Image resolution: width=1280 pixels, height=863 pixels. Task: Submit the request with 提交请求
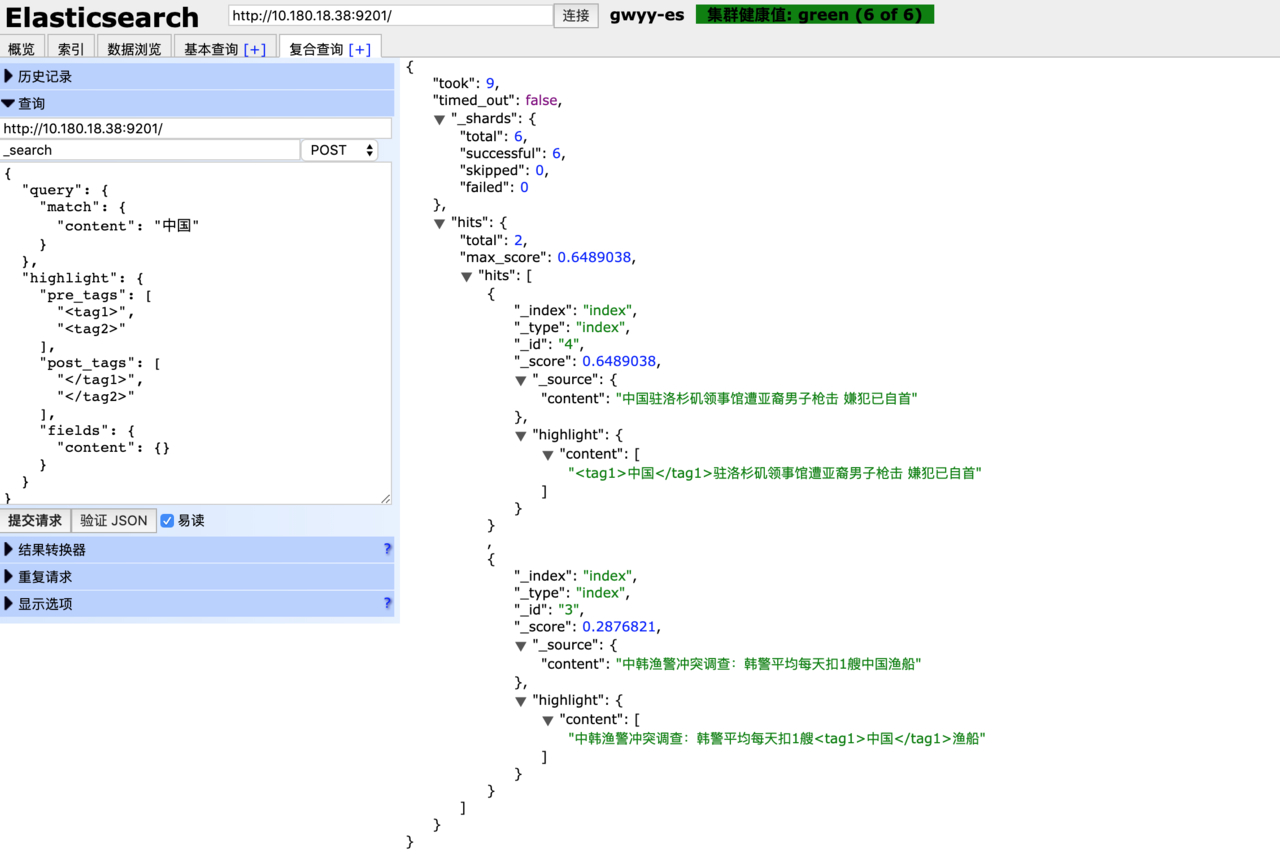point(35,520)
